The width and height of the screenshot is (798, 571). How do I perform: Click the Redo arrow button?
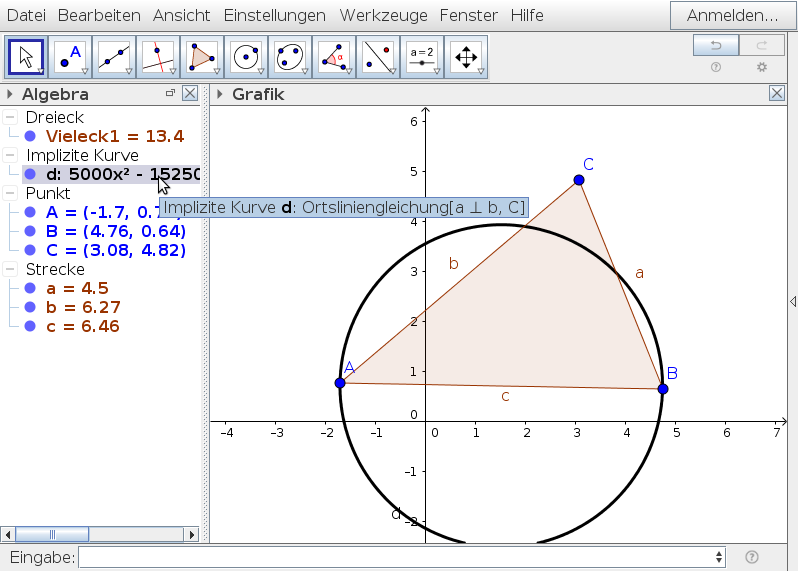[762, 45]
